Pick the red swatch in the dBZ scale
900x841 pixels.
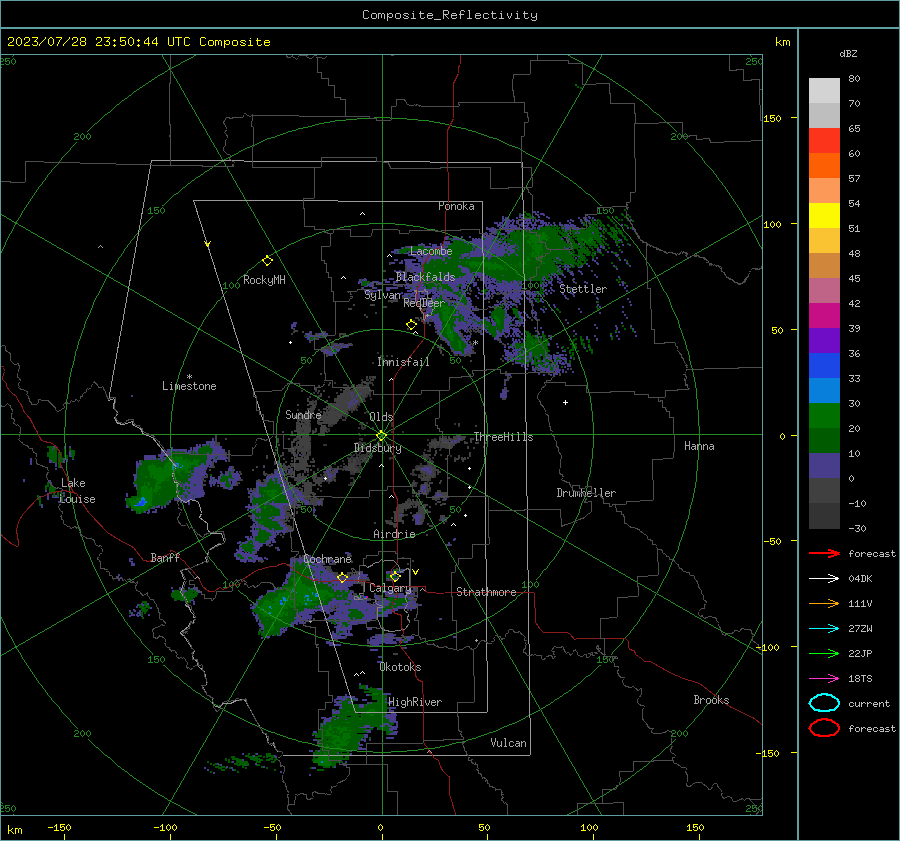point(824,140)
